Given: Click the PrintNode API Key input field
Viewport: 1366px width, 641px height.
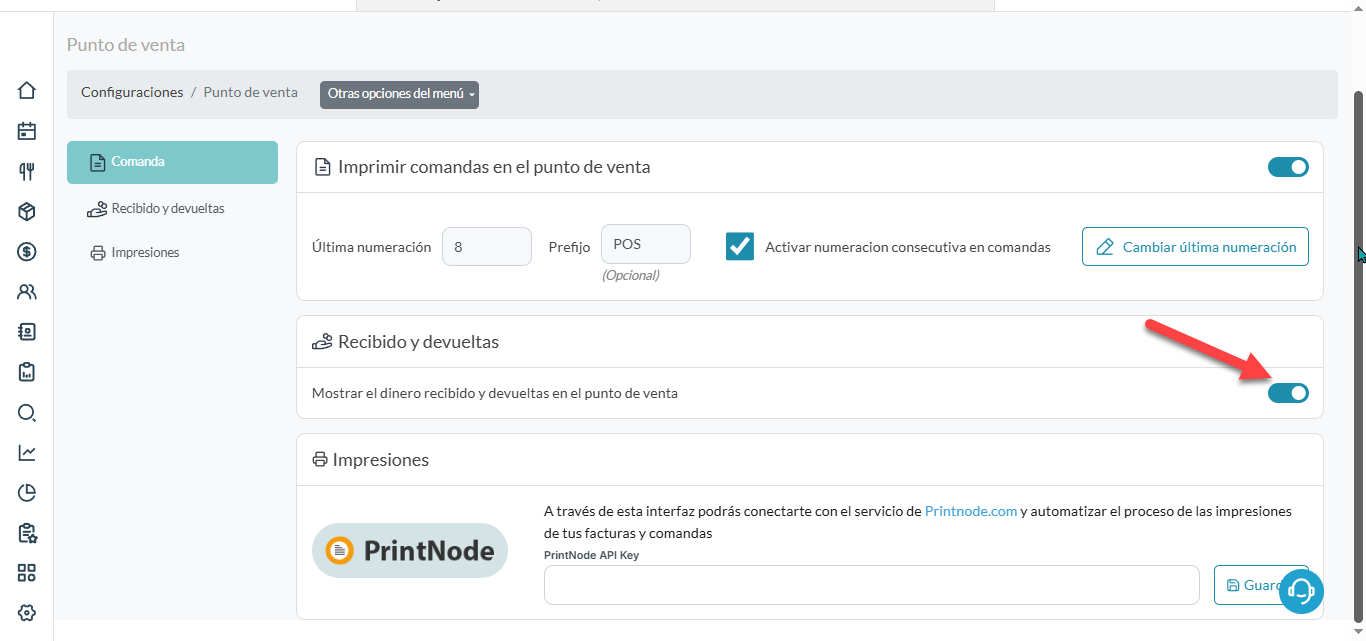Looking at the screenshot, I should pyautogui.click(x=871, y=585).
